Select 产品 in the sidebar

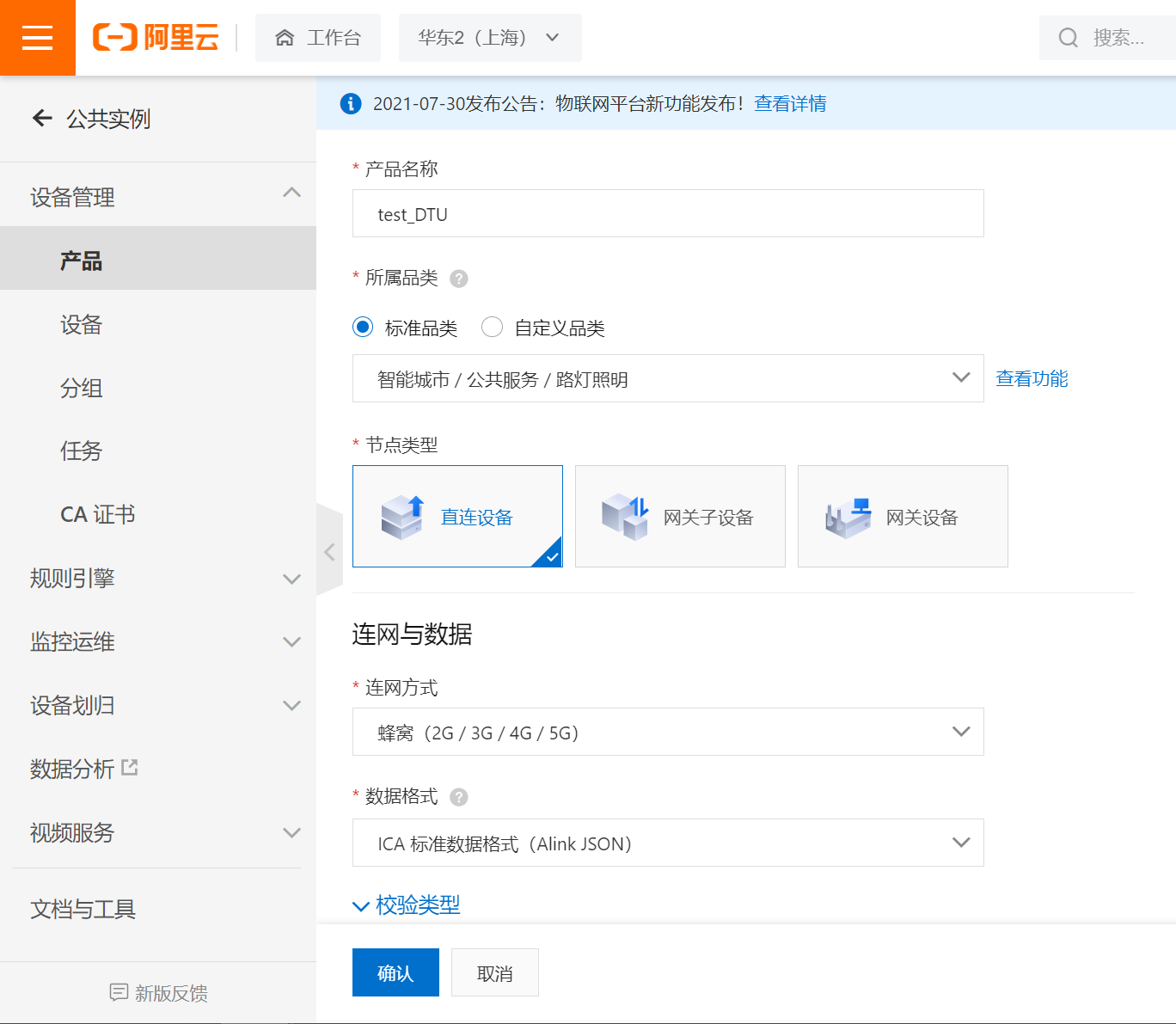pos(158,258)
